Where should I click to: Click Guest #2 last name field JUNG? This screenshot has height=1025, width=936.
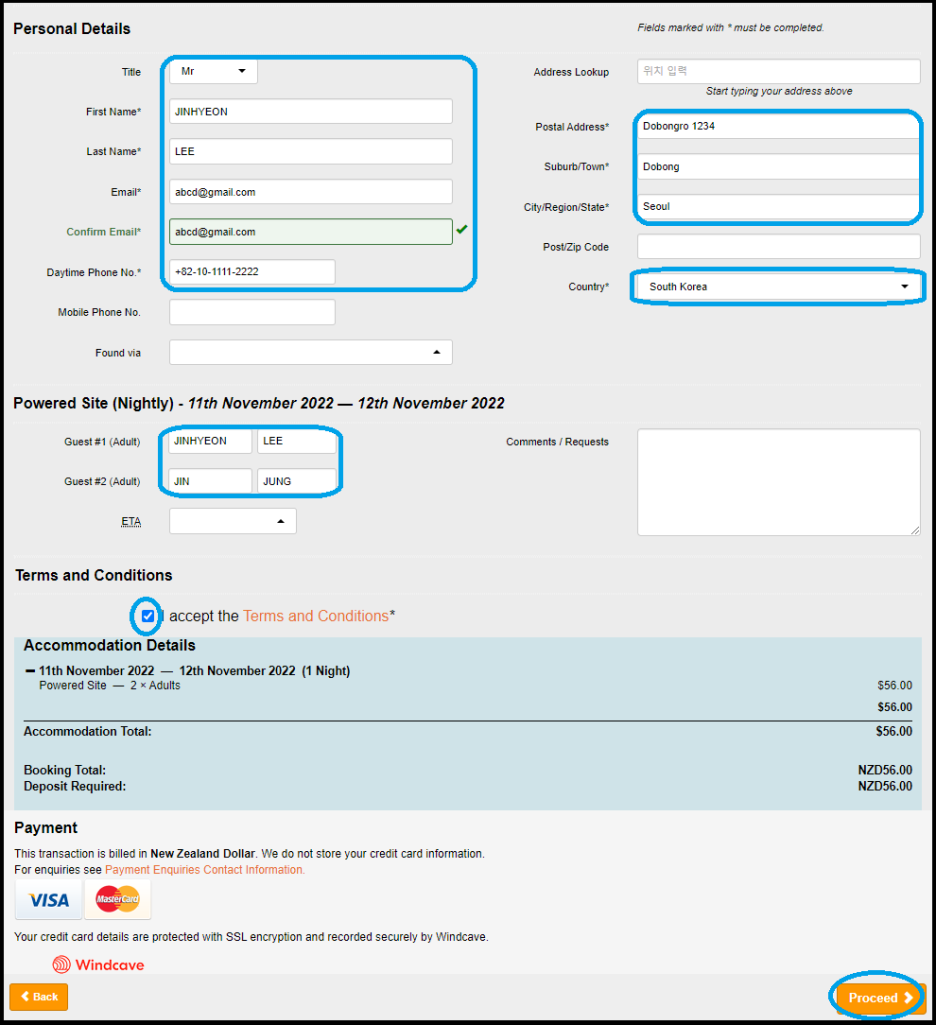point(297,481)
